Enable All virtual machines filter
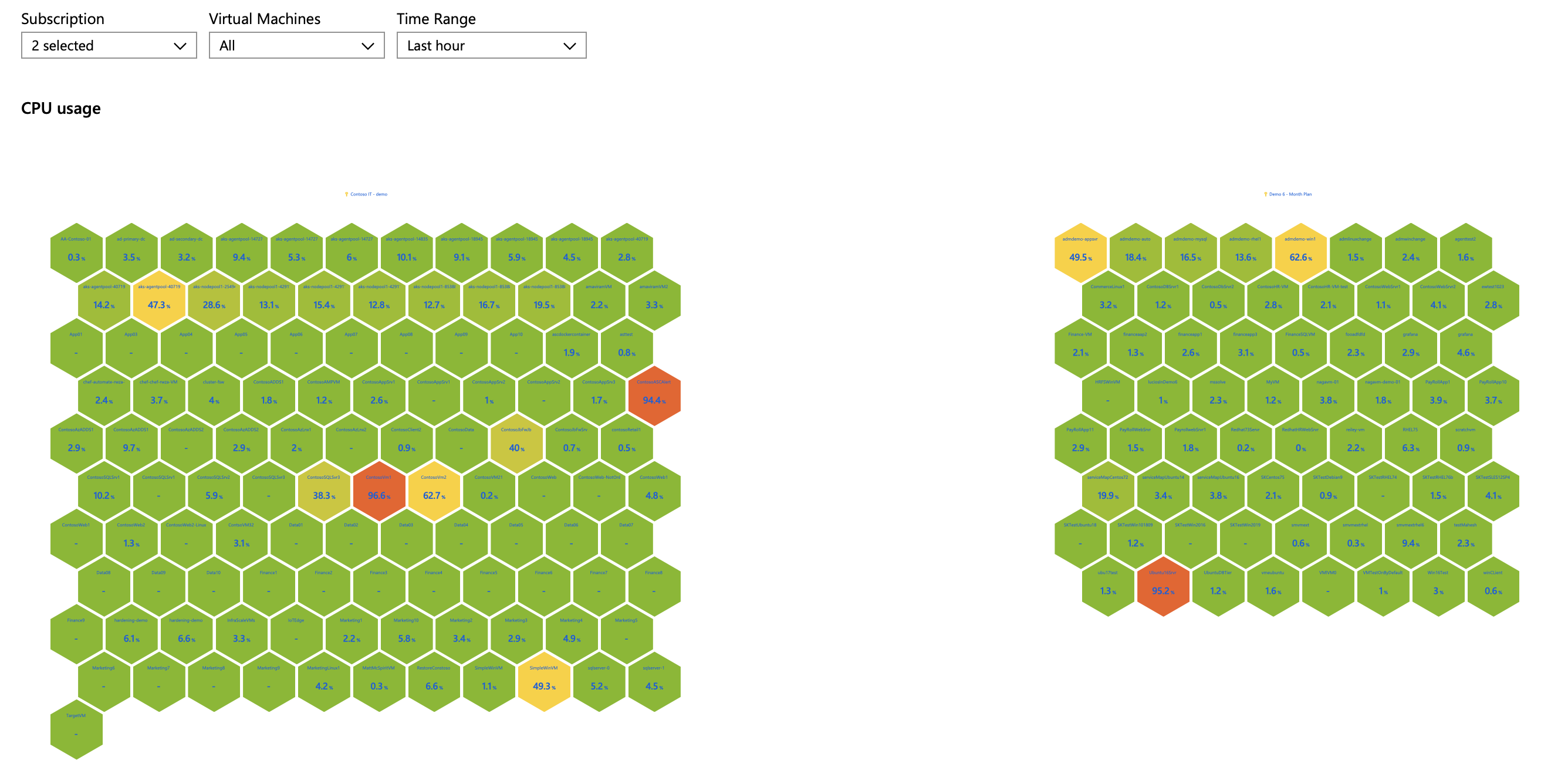 (295, 44)
